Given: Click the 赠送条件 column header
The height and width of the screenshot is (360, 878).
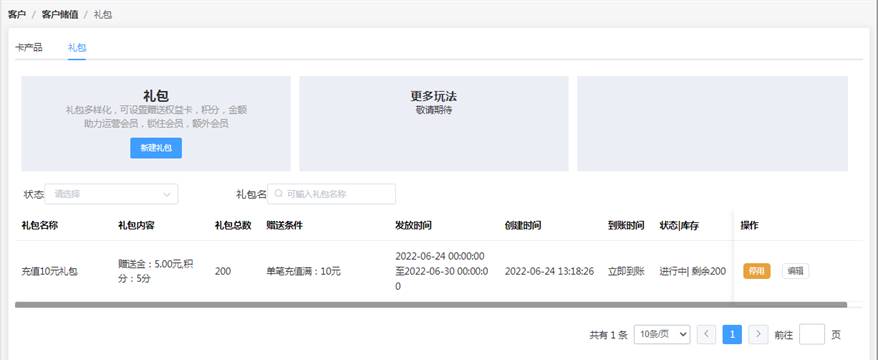Looking at the screenshot, I should (x=284, y=225).
